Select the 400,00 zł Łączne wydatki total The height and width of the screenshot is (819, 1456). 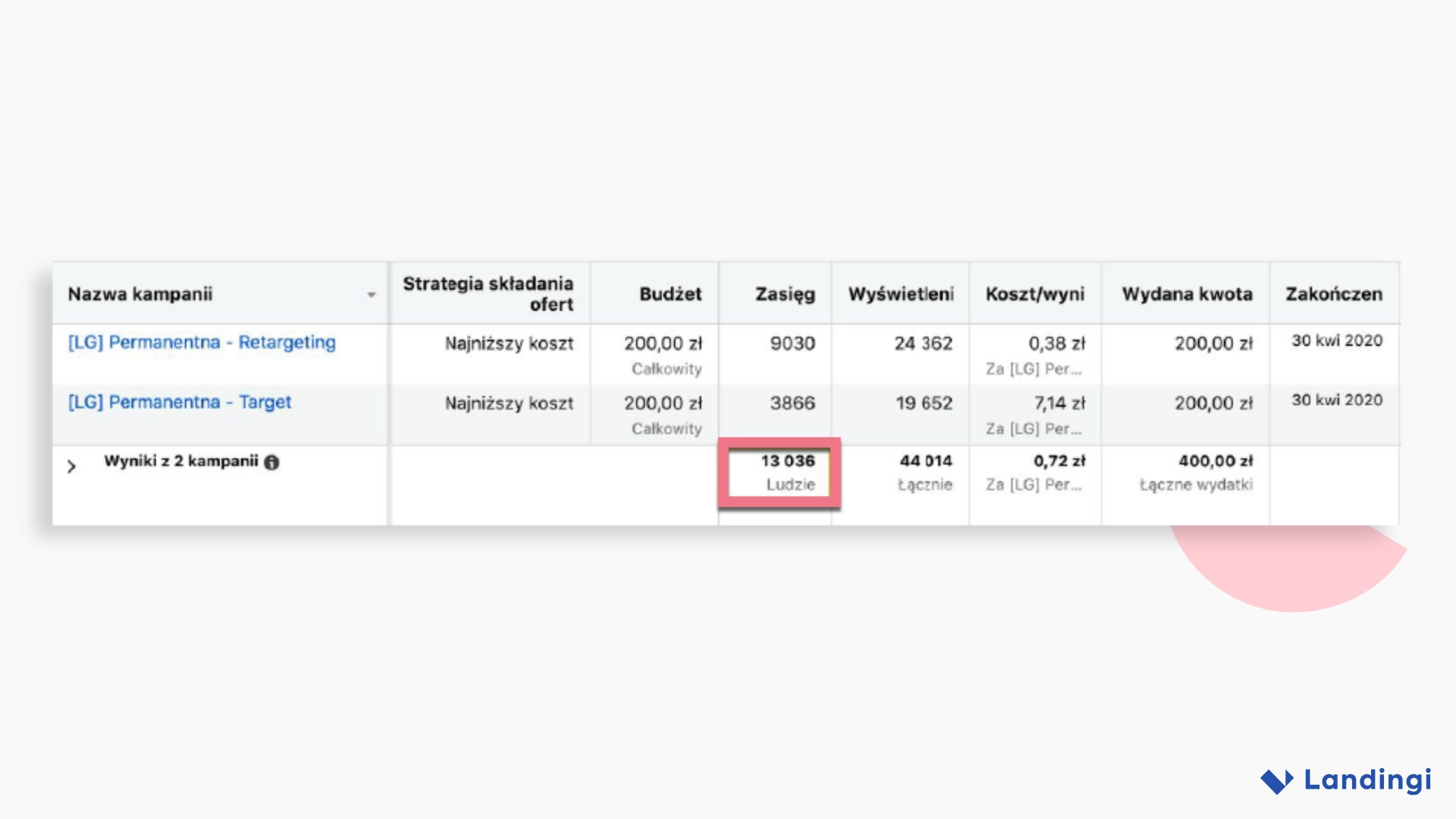coord(1215,460)
